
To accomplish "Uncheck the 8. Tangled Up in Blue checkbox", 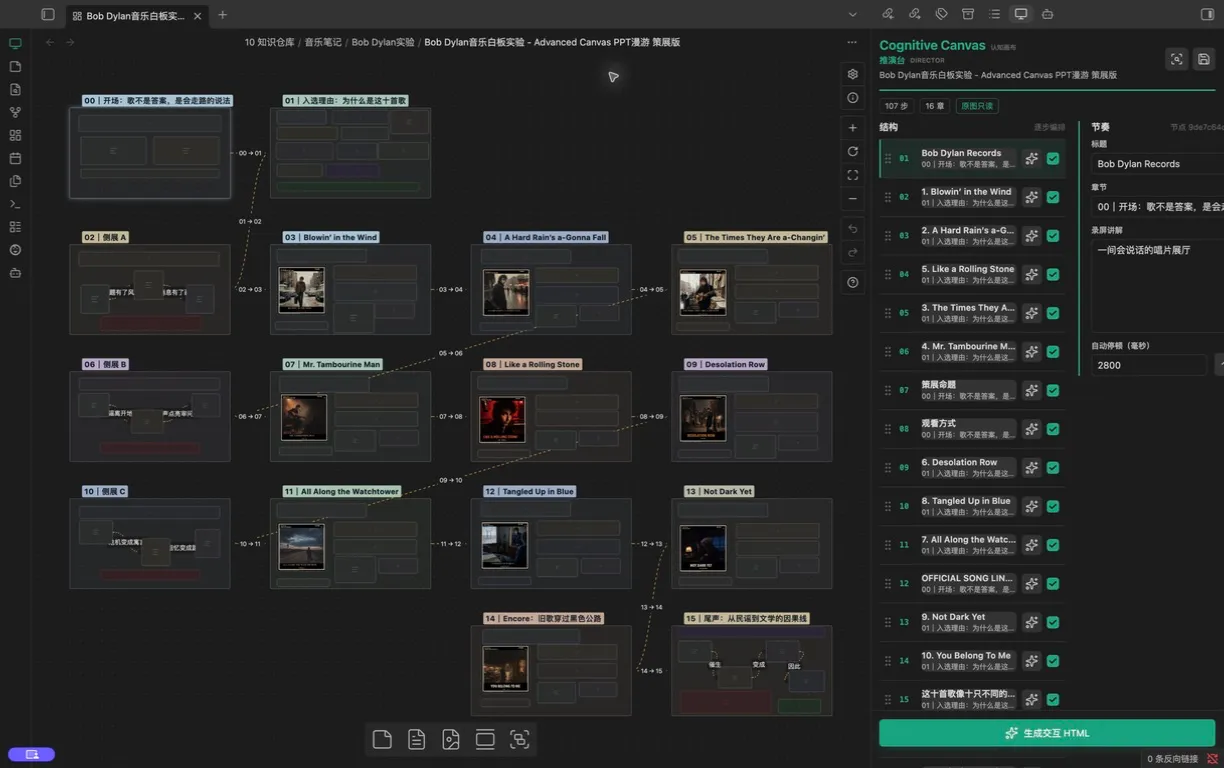I will (x=1053, y=506).
